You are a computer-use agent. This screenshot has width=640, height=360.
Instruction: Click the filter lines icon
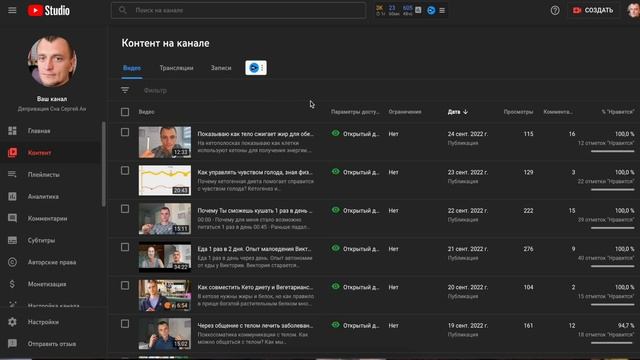pos(125,90)
